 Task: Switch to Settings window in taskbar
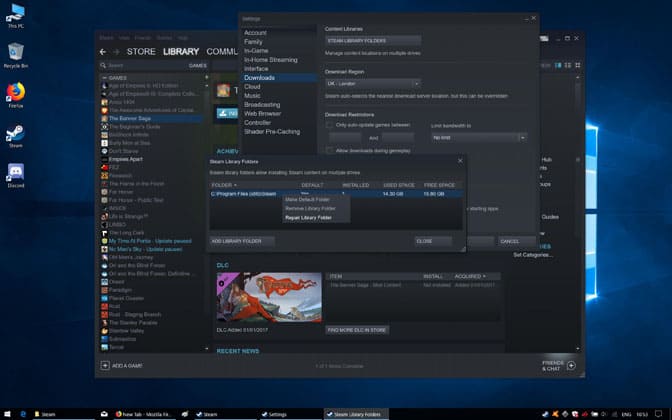(x=291, y=414)
